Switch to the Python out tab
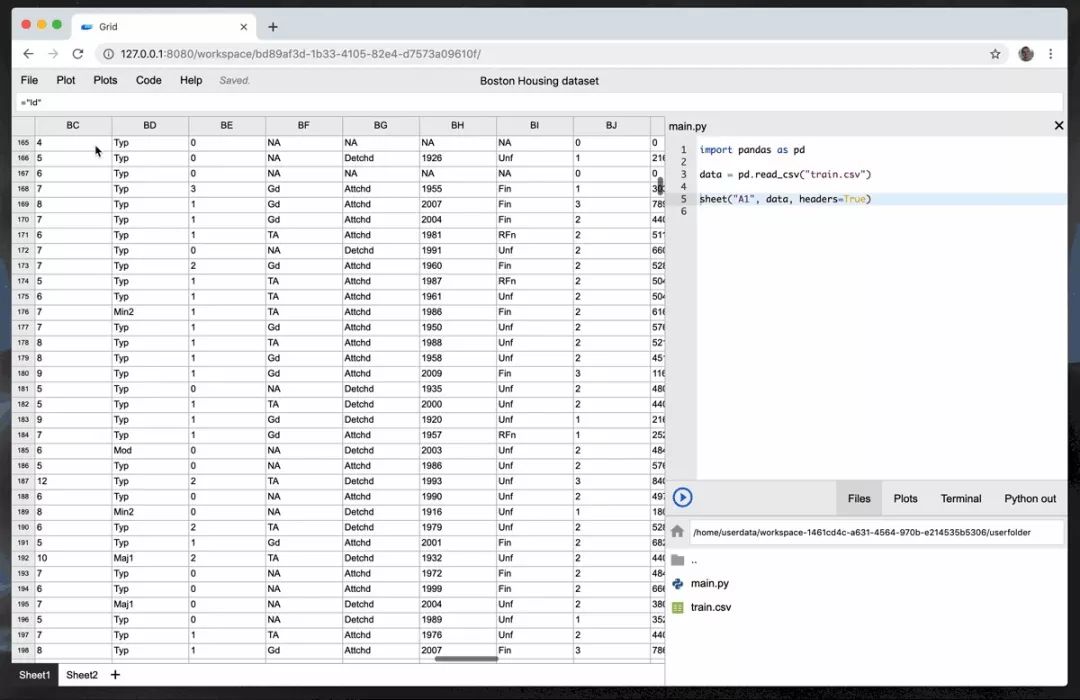The image size is (1080, 700). [1030, 498]
